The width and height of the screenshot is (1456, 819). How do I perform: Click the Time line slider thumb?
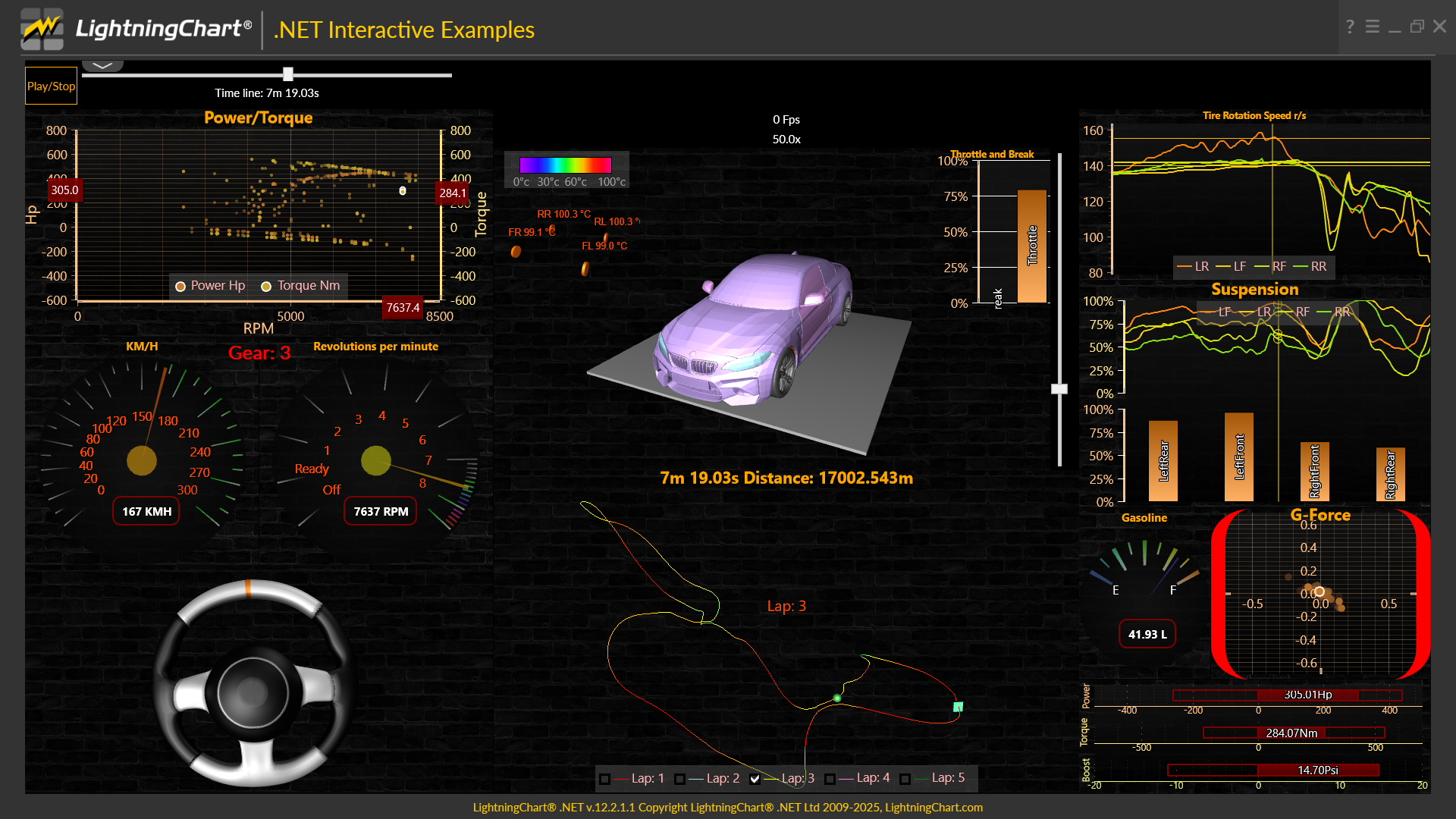(x=288, y=74)
